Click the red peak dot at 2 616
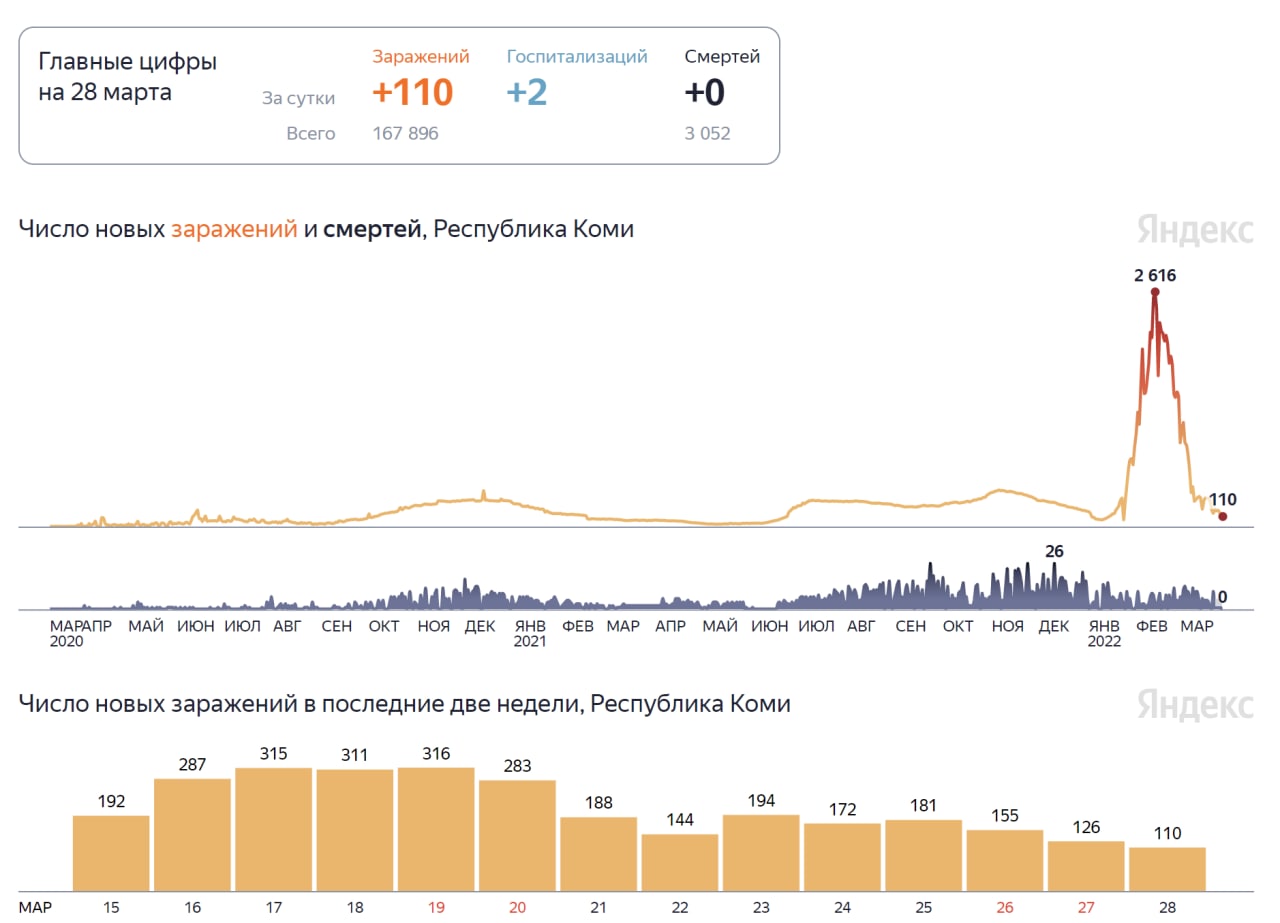Viewport: 1280px width, 923px height. (x=1155, y=292)
